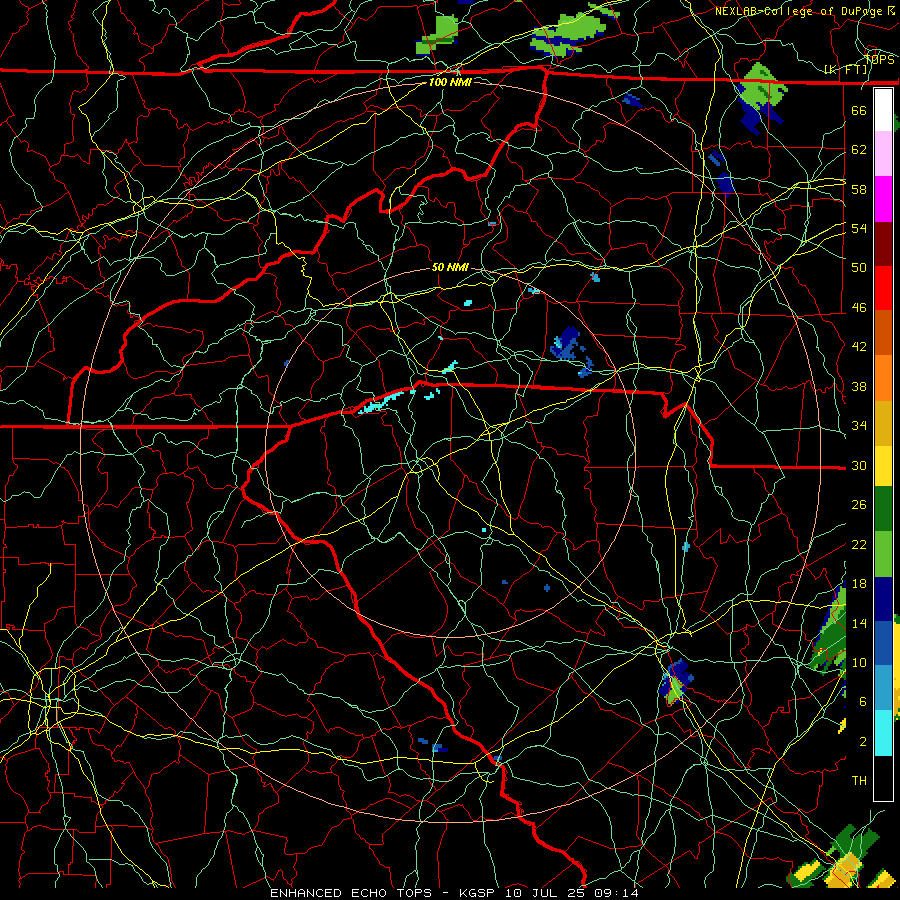The width and height of the screenshot is (900, 900).
Task: Click the 34 value on legend scale
Action: click(x=859, y=425)
